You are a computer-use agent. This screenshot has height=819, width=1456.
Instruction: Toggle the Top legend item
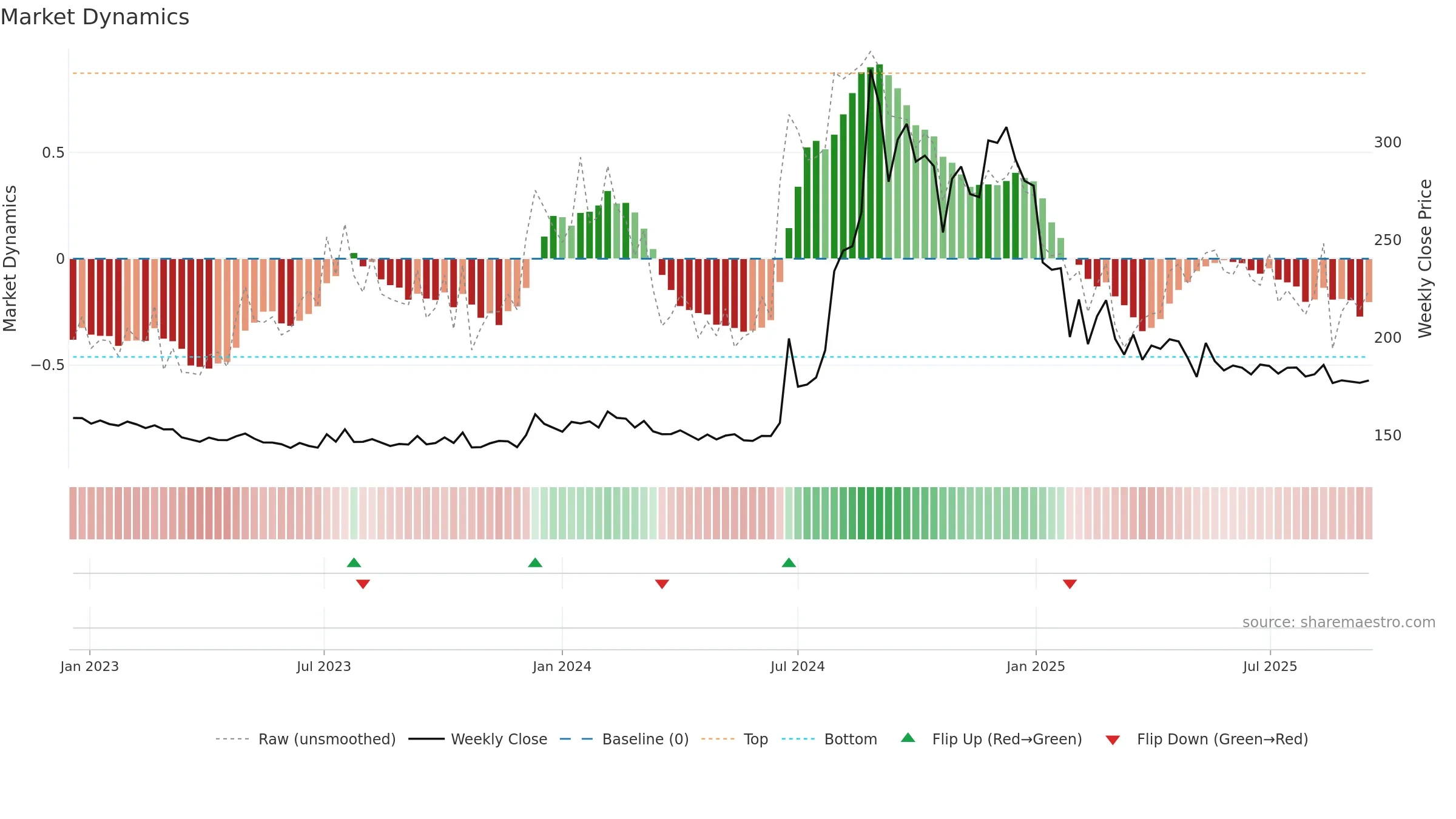click(734, 739)
